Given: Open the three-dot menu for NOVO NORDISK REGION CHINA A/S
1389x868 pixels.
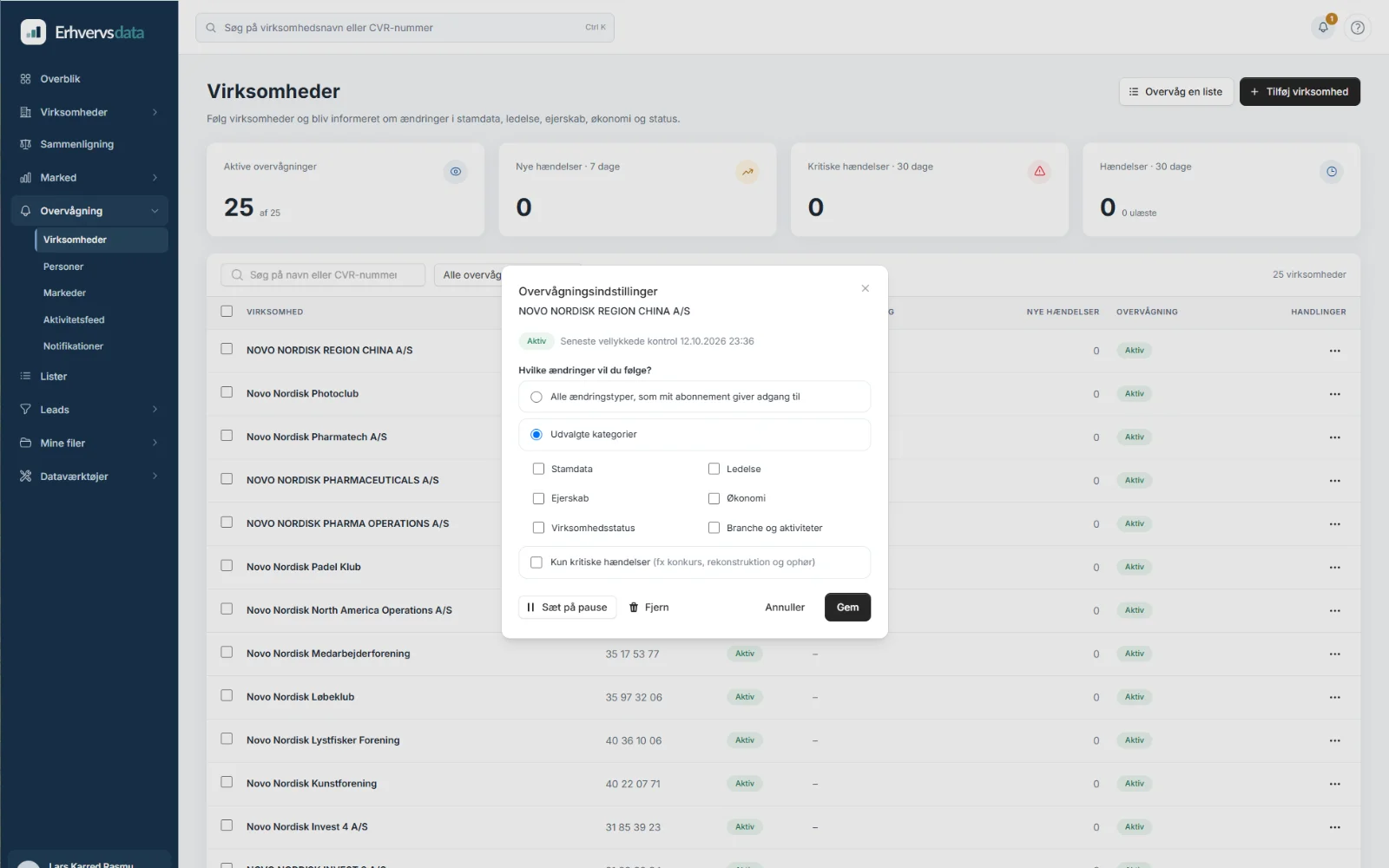Looking at the screenshot, I should tap(1334, 351).
